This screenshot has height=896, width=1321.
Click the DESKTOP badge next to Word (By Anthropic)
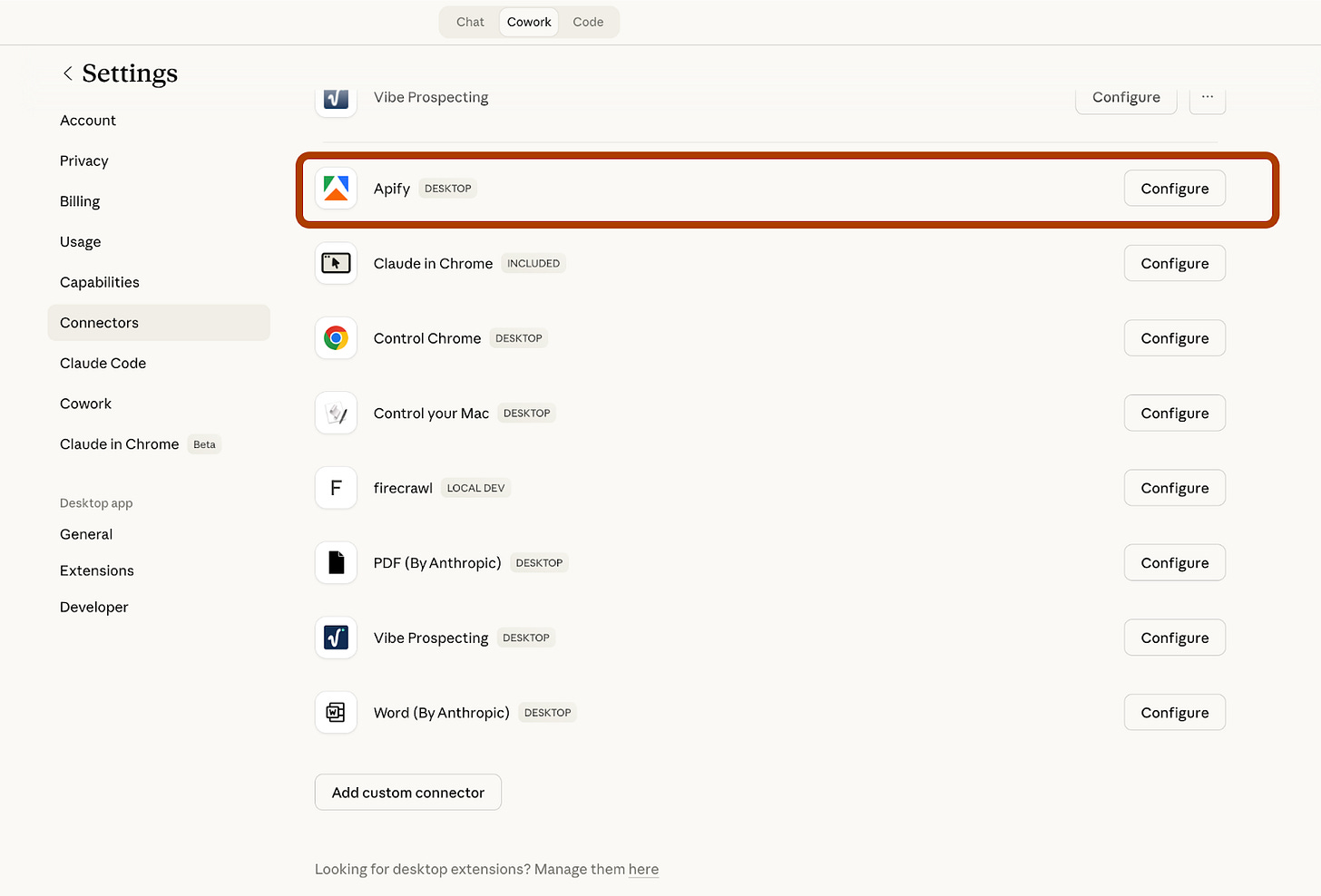(548, 713)
